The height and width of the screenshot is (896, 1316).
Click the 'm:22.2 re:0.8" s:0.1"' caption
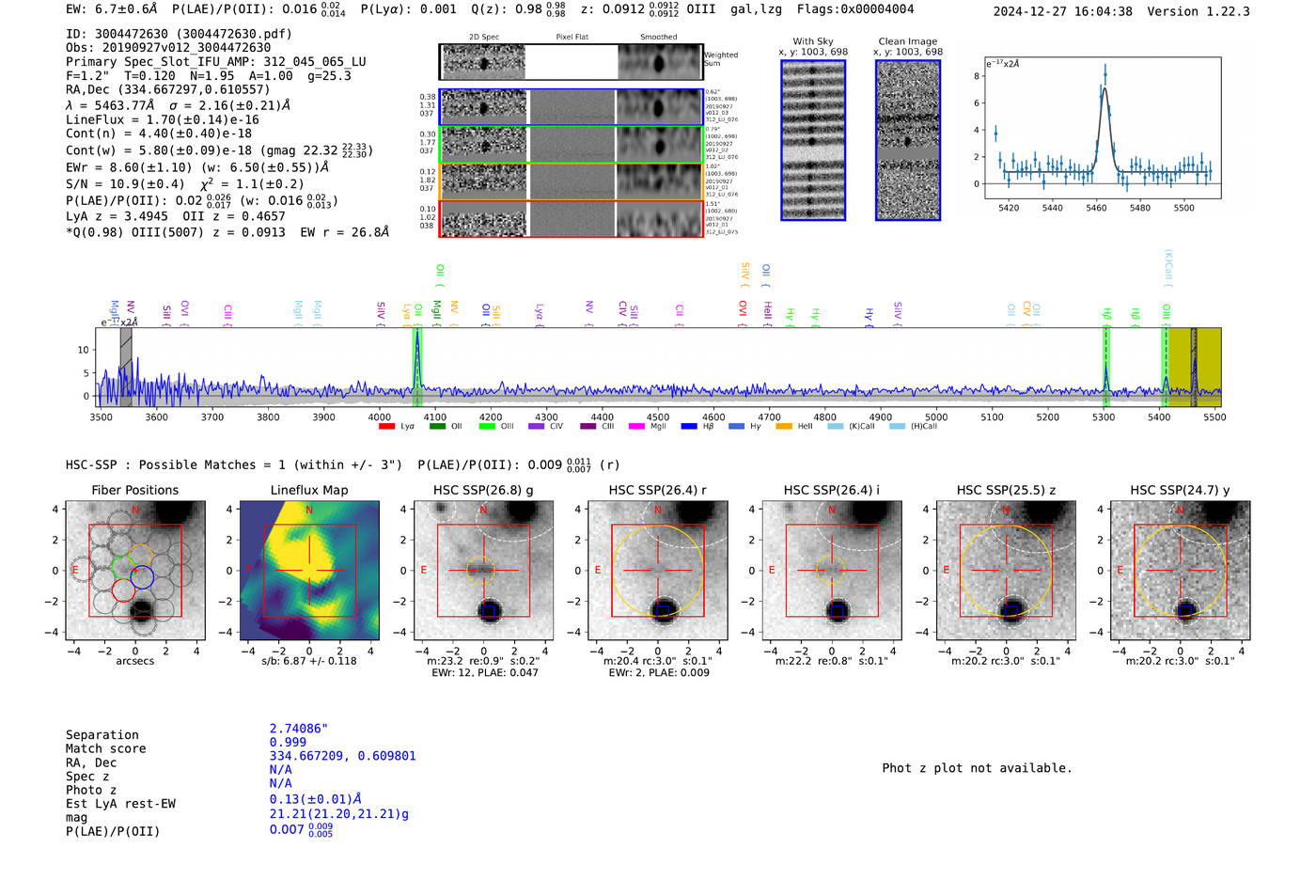832,661
